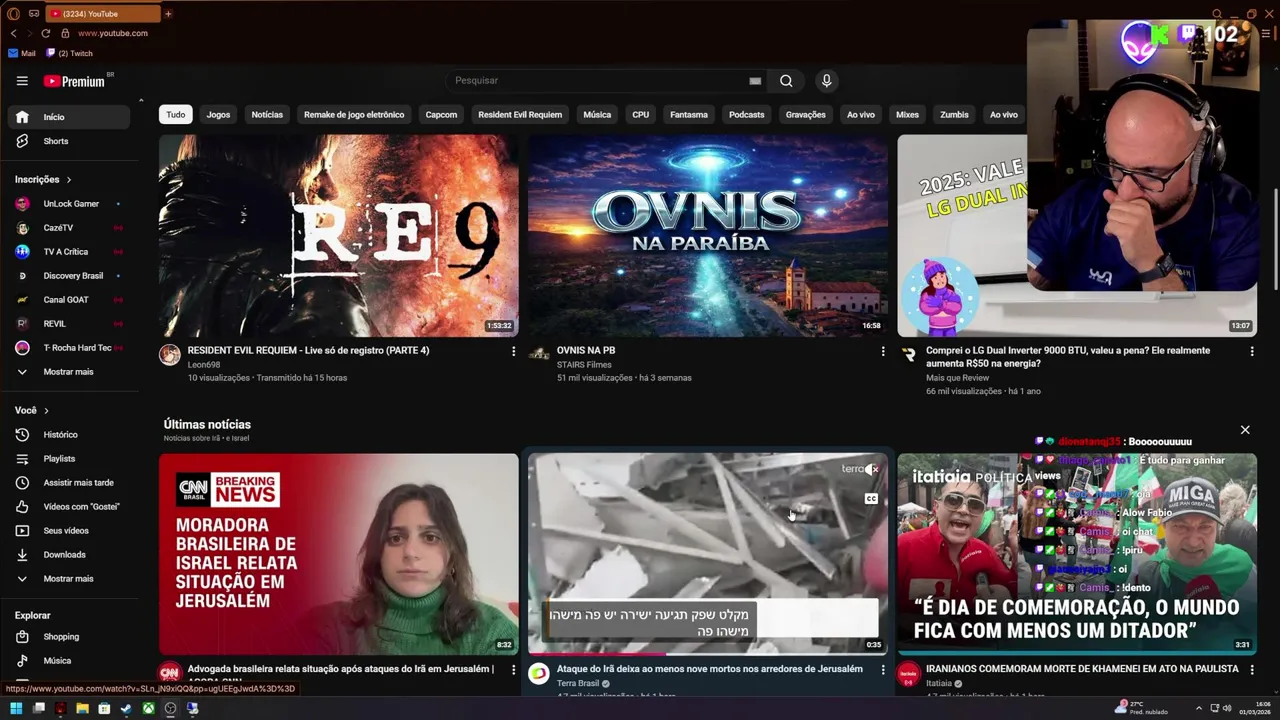Screen dimensions: 1280x720
Task: Click the search magnifier button
Action: tap(786, 81)
